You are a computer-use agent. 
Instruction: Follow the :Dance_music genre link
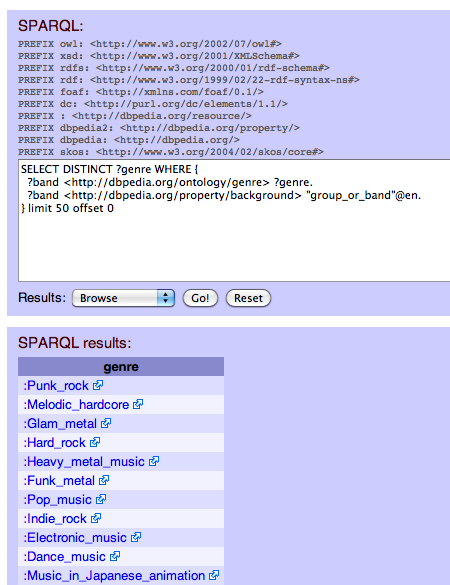coord(64,557)
